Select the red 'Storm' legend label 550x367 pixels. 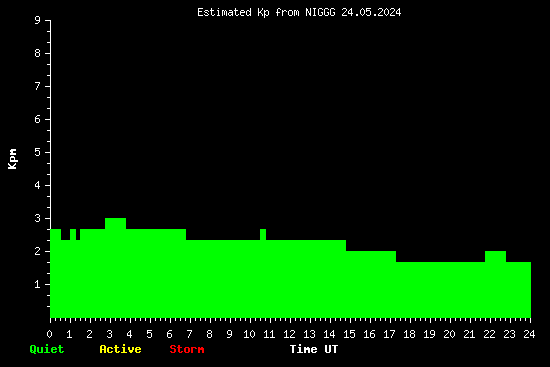(x=187, y=349)
